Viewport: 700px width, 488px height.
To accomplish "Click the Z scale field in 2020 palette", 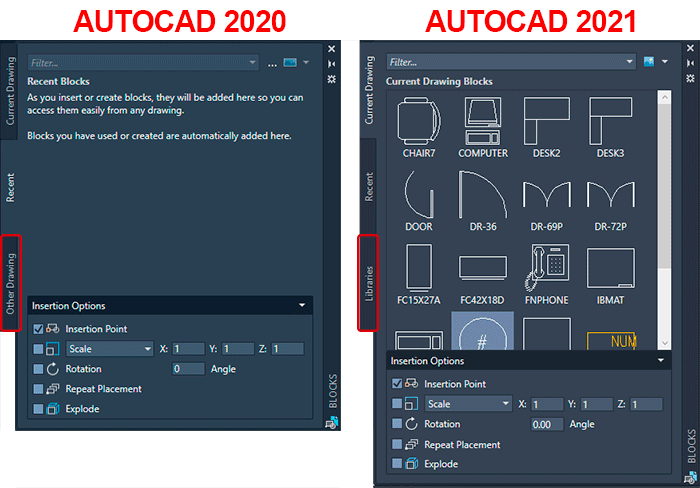I will 288,349.
